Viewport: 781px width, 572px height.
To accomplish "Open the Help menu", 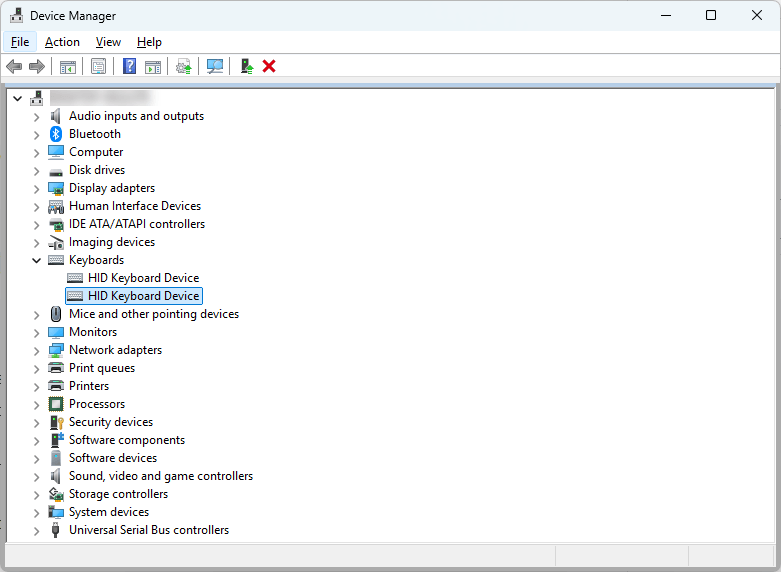I will point(149,42).
